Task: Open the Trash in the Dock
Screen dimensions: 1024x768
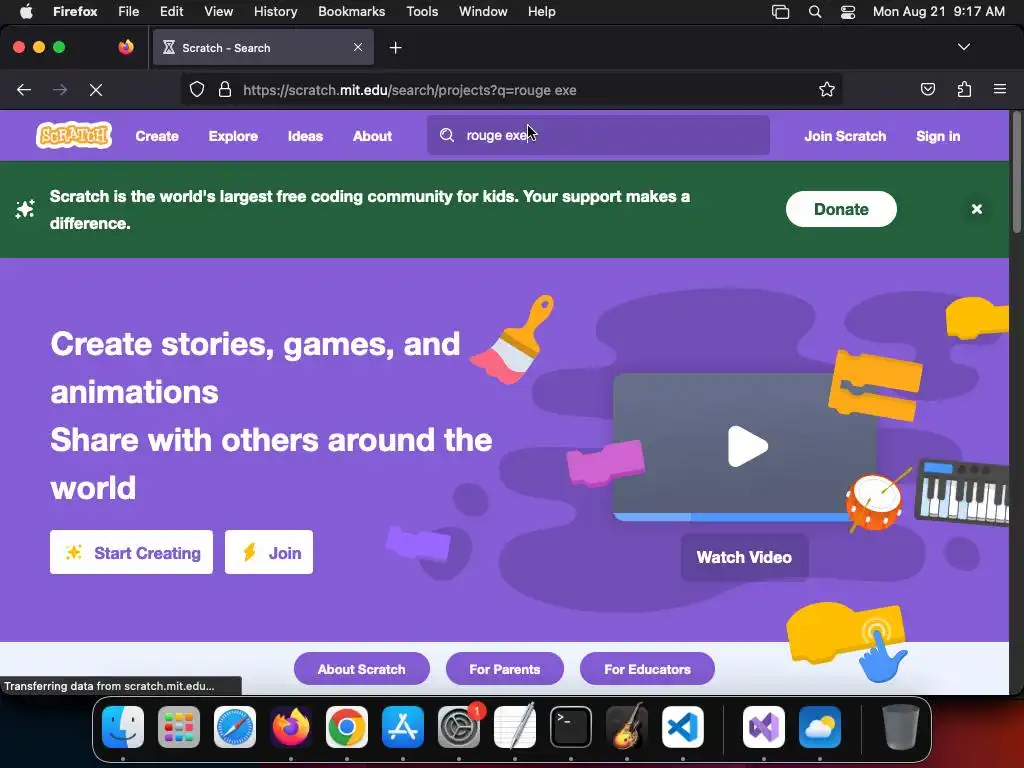Action: click(901, 727)
